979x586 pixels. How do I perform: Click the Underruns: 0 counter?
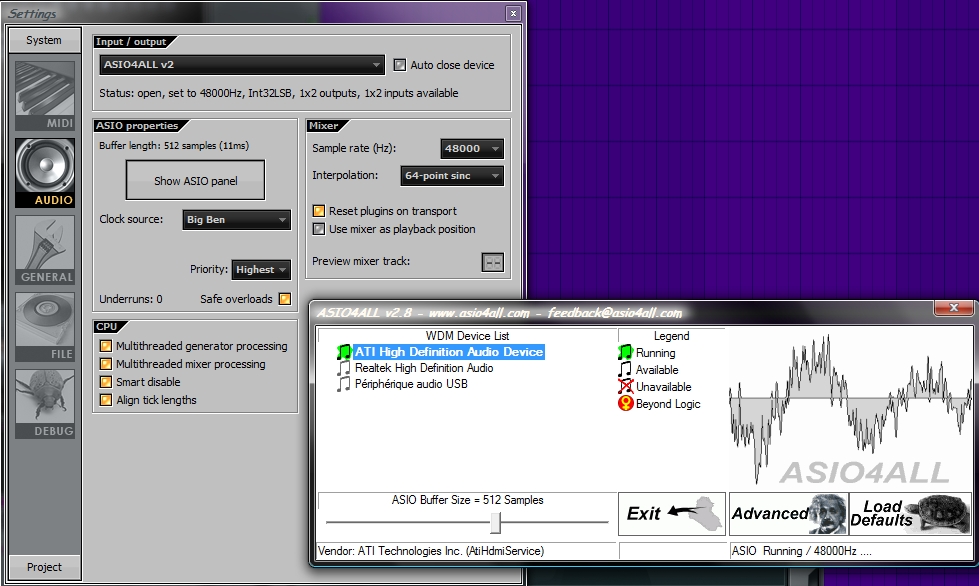(x=130, y=299)
